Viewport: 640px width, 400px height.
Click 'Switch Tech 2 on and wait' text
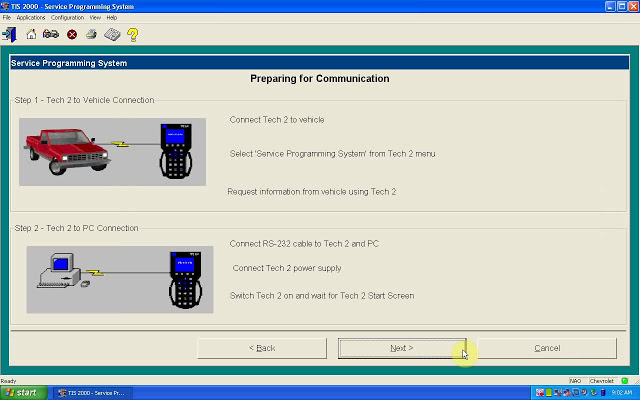322,296
